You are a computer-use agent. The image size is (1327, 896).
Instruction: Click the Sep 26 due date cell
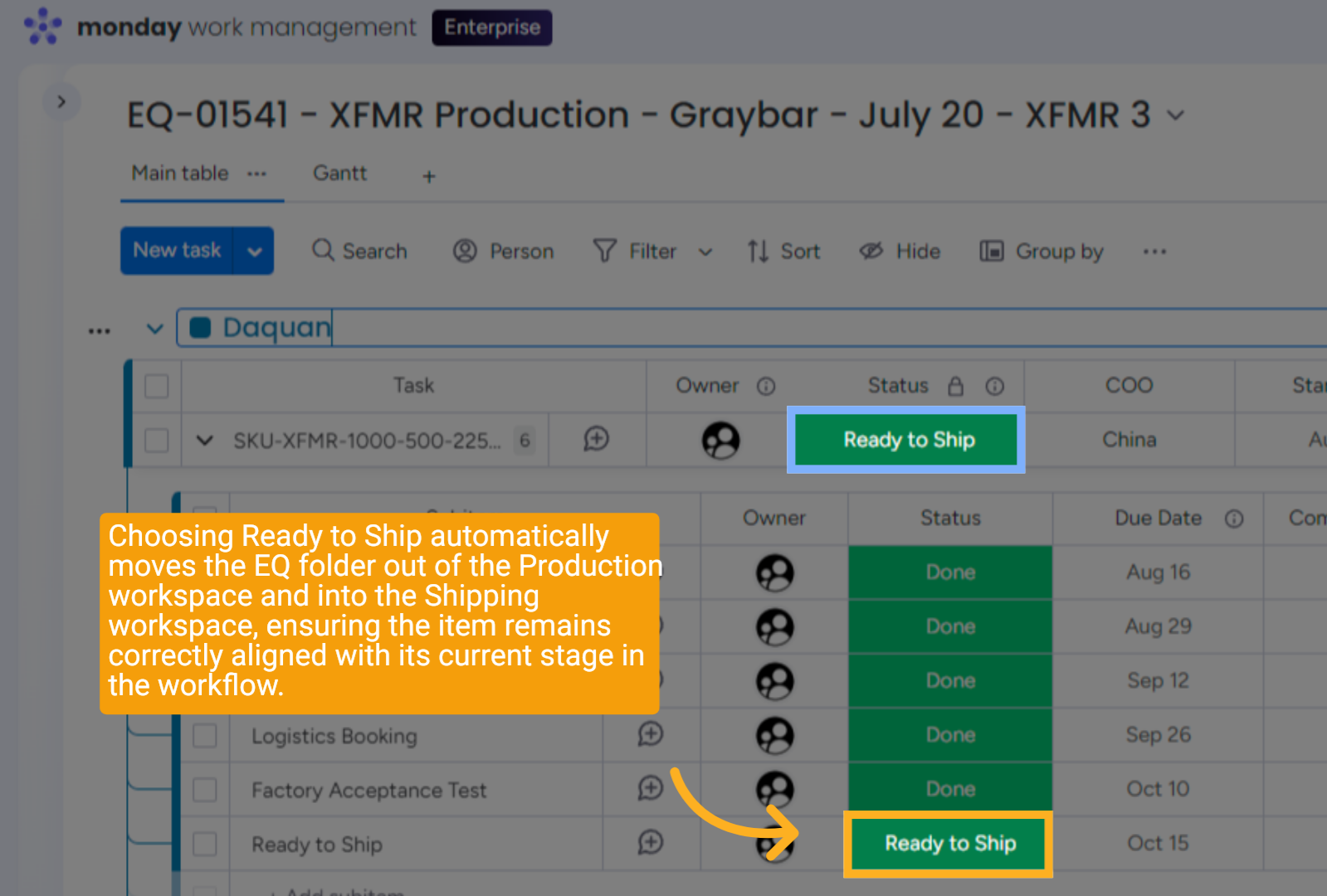pyautogui.click(x=1158, y=735)
